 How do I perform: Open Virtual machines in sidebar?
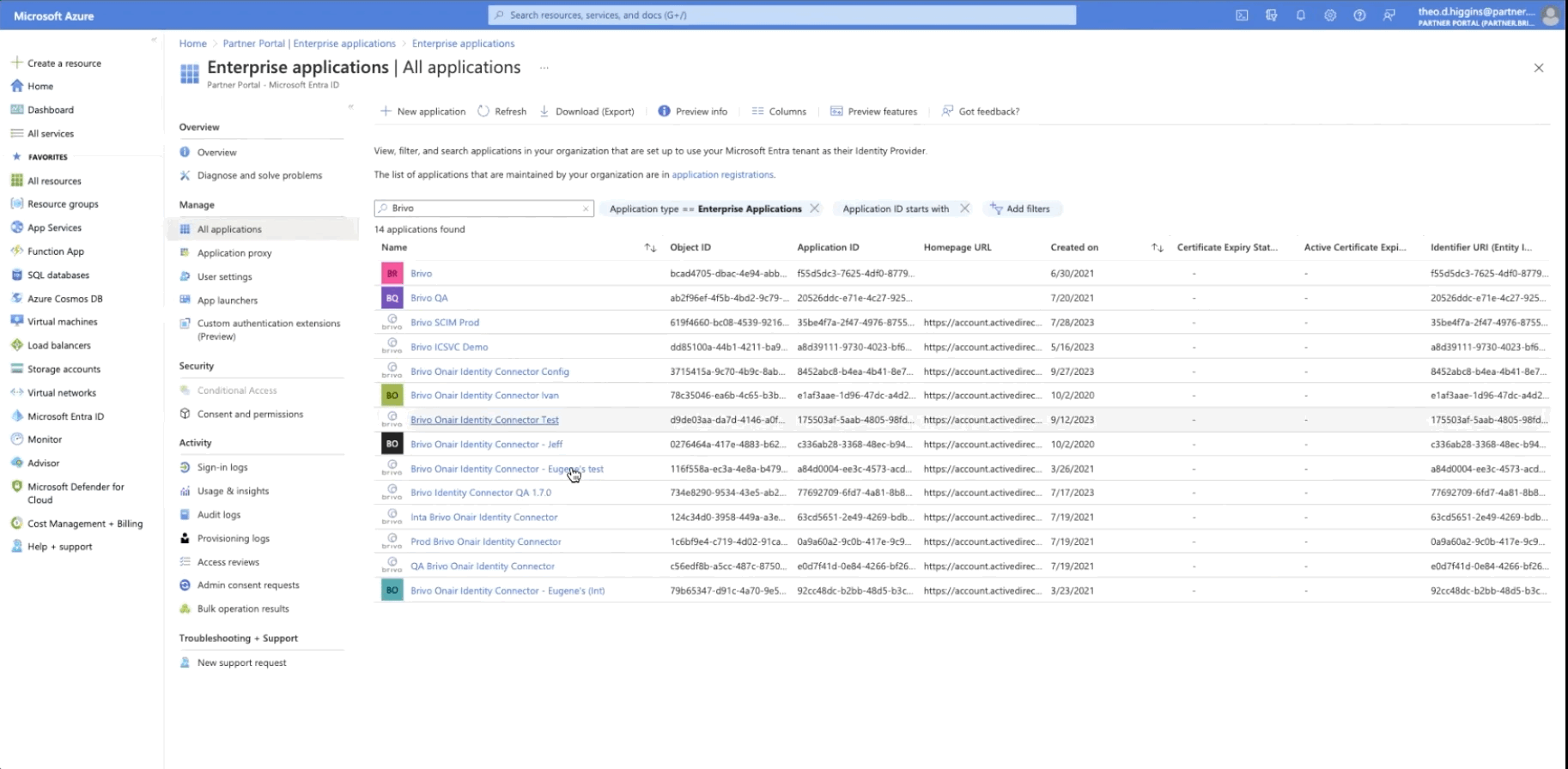click(62, 322)
